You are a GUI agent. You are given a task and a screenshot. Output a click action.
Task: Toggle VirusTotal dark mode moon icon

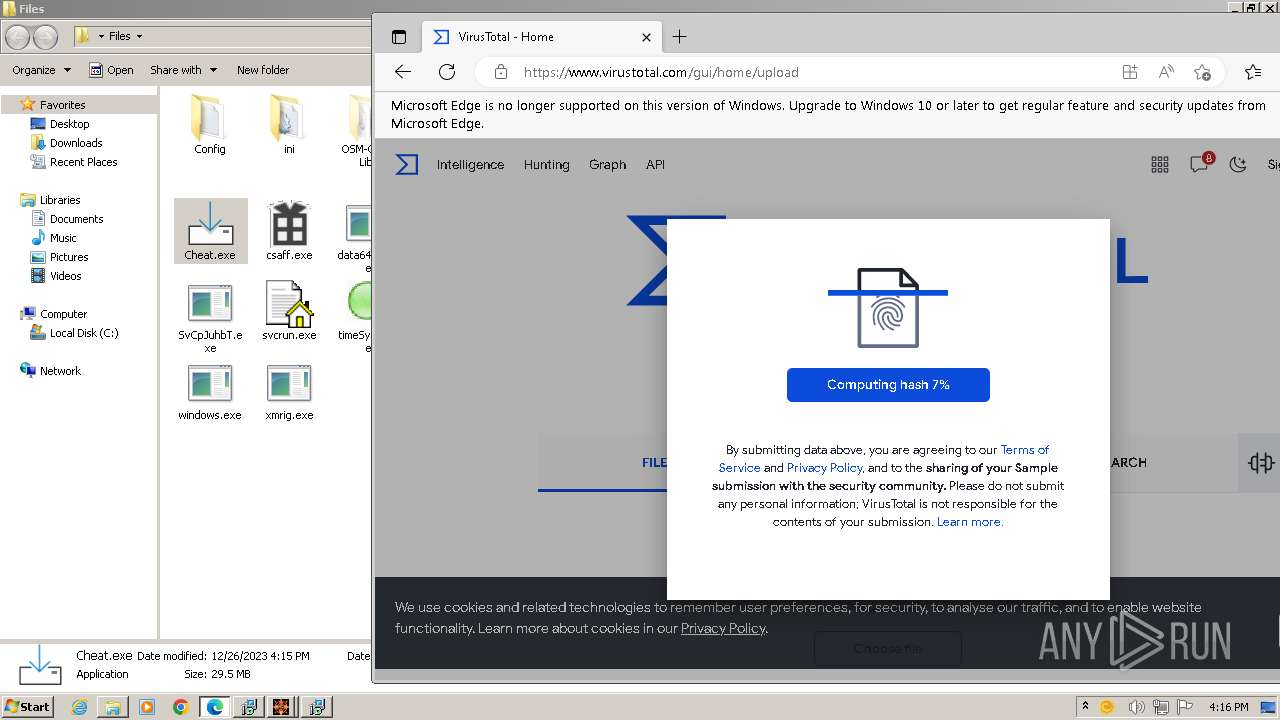tap(1238, 165)
